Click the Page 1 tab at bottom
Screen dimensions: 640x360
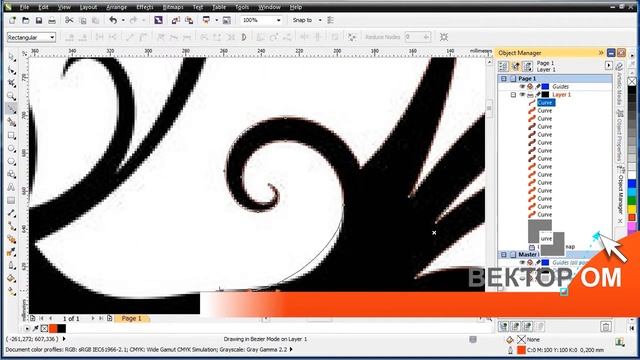coord(131,318)
